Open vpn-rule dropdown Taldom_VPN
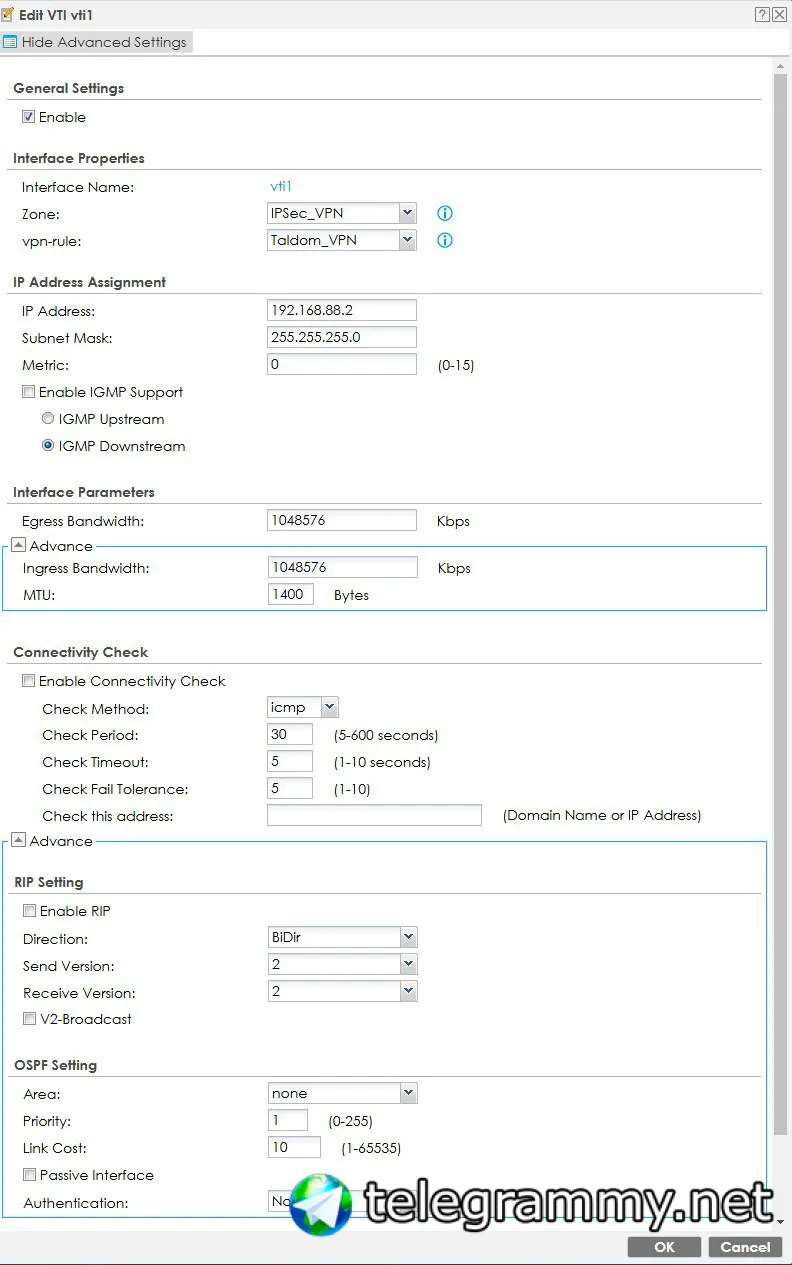 342,240
